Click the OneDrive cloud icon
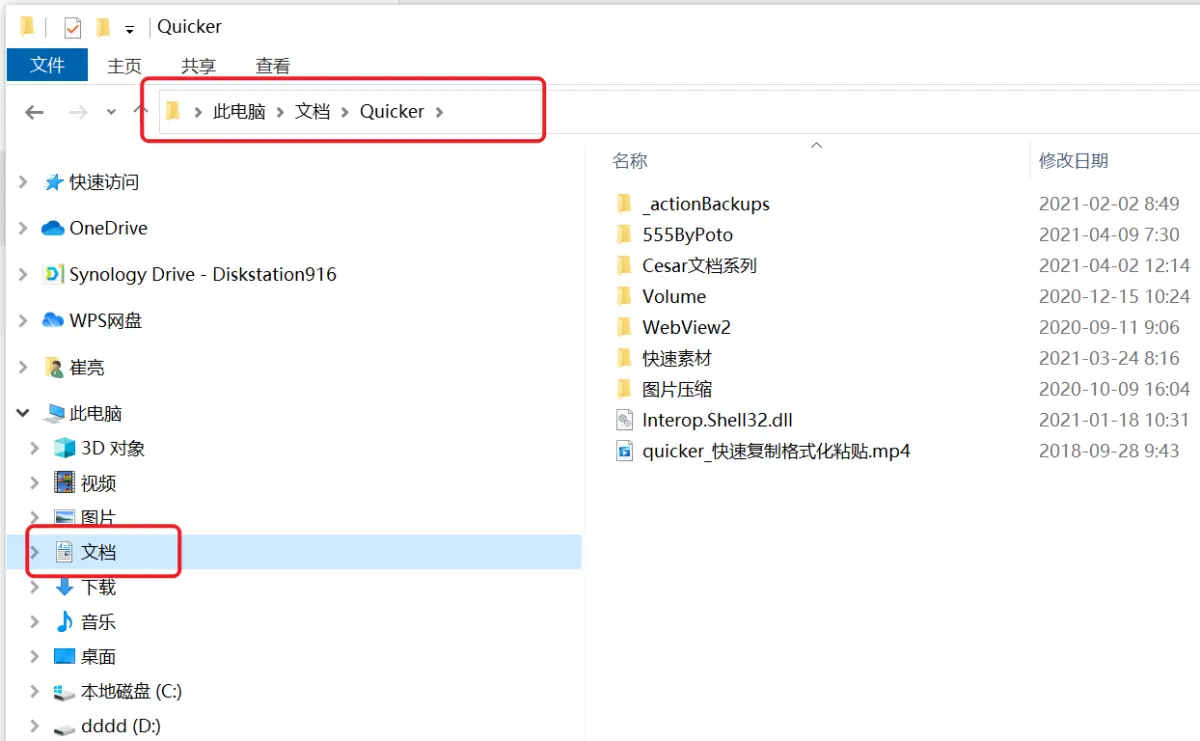 click(53, 228)
